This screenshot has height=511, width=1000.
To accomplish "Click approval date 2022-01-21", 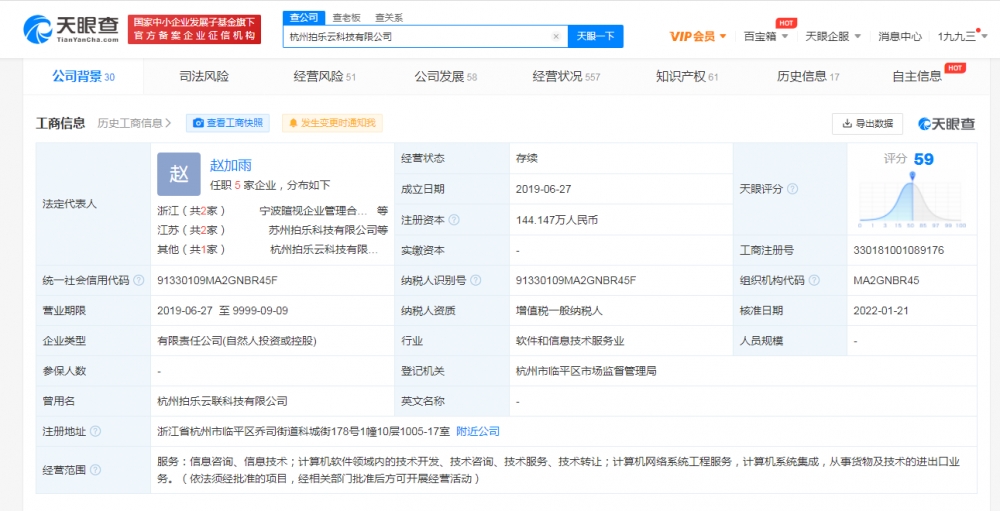I will 881,311.
